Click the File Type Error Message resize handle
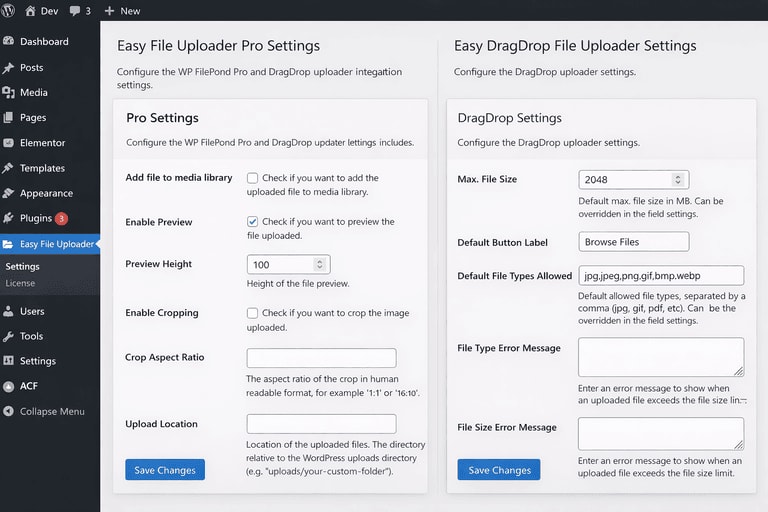Screen dimensions: 768x512 739,371
